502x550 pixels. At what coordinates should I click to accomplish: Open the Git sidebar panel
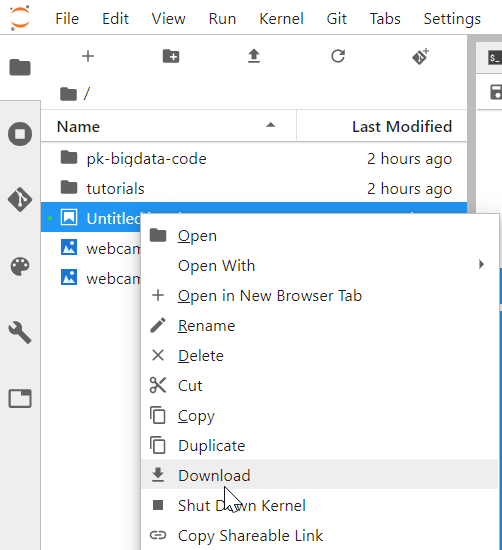[20, 200]
